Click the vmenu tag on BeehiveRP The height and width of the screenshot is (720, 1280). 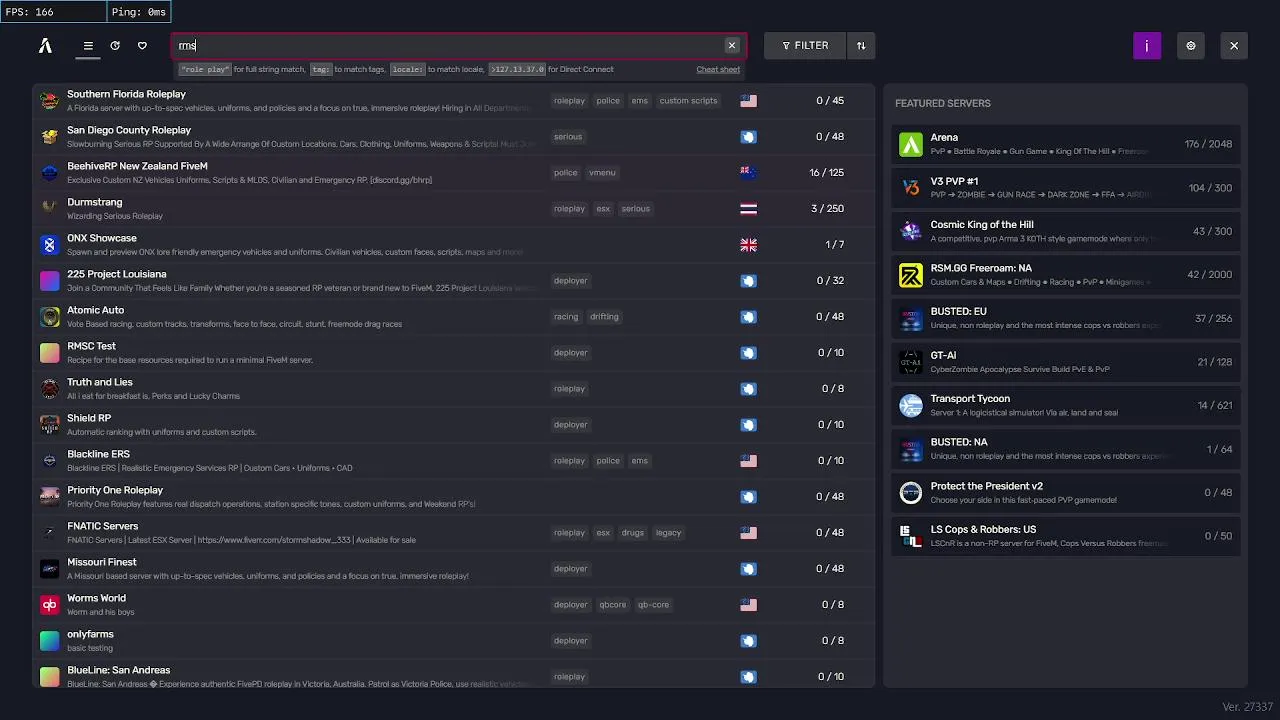[602, 173]
